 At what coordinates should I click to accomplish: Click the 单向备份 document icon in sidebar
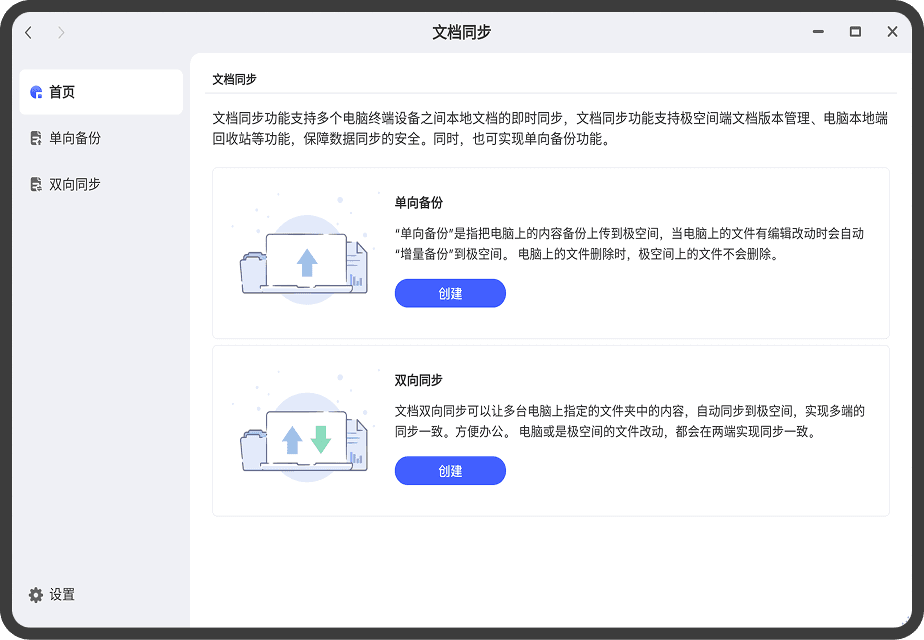coord(36,138)
